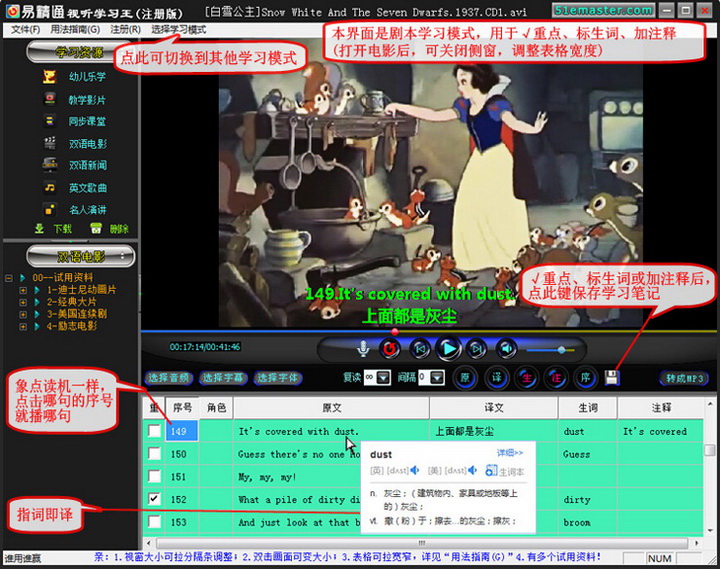Click the 51emaster.com link button
The height and width of the screenshot is (569, 720).
[603, 10]
